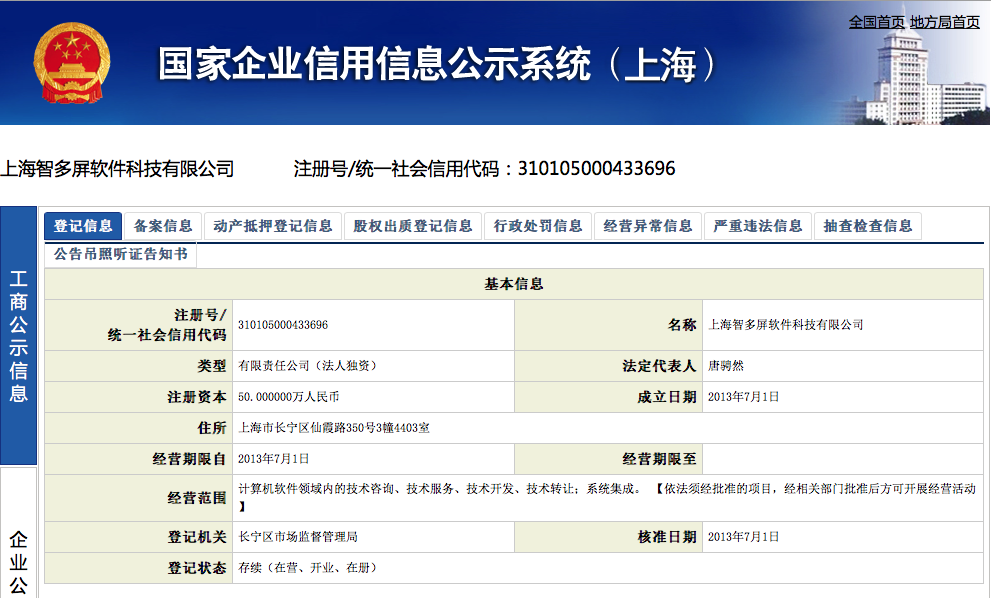Open the 地方局首页 link
The width and height of the screenshot is (991, 598).
point(944,22)
